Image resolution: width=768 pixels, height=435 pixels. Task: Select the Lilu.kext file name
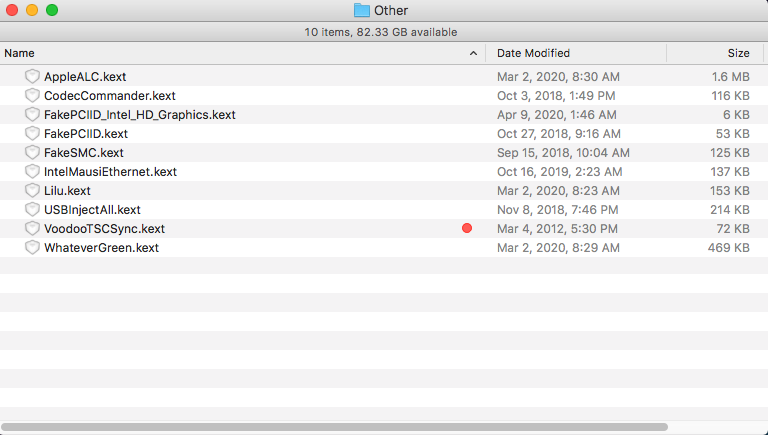[67, 191]
